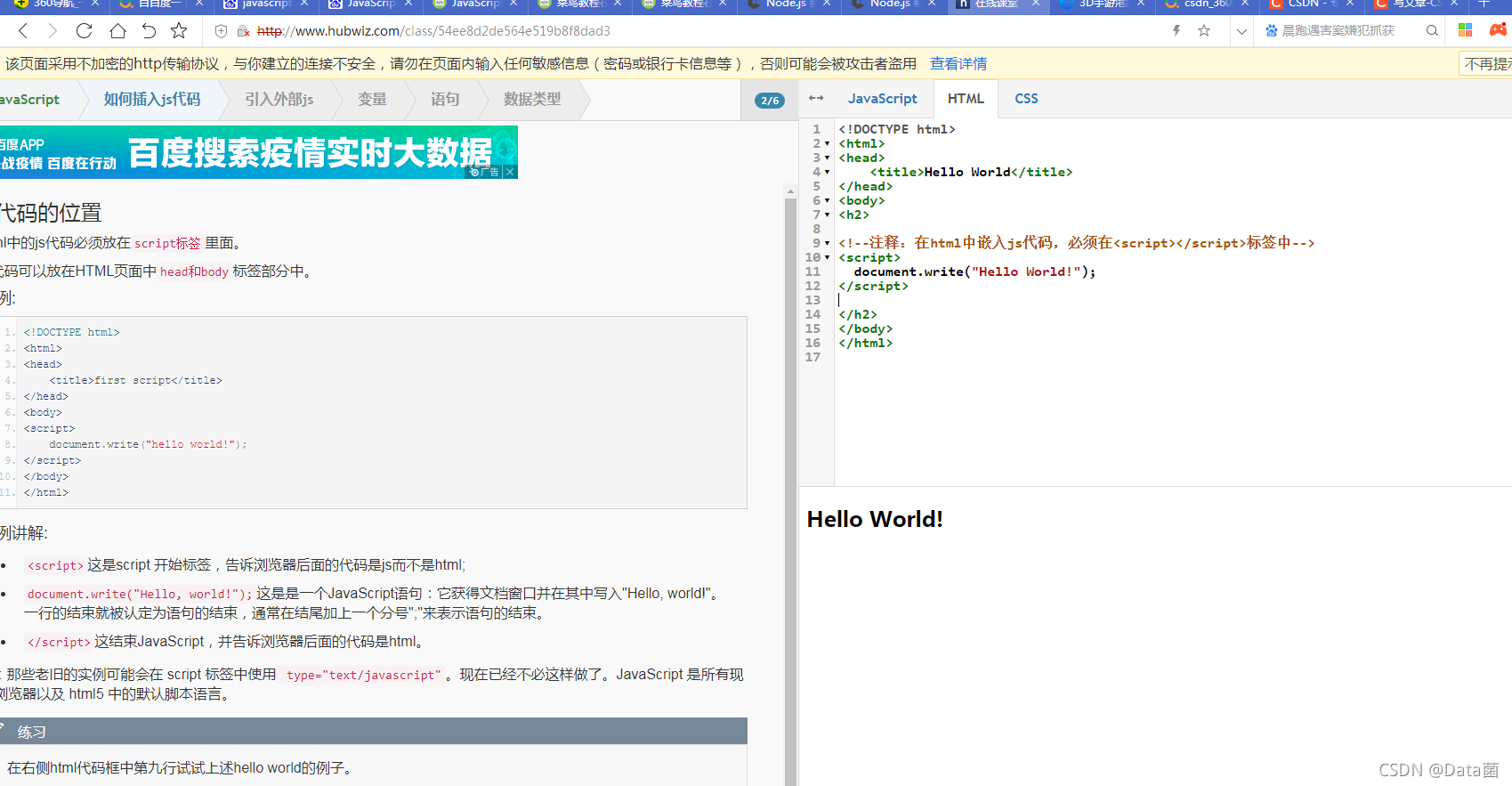Viewport: 1512px width, 786px height.
Task: Open a new tab with the plus icon
Action: click(1484, 4)
